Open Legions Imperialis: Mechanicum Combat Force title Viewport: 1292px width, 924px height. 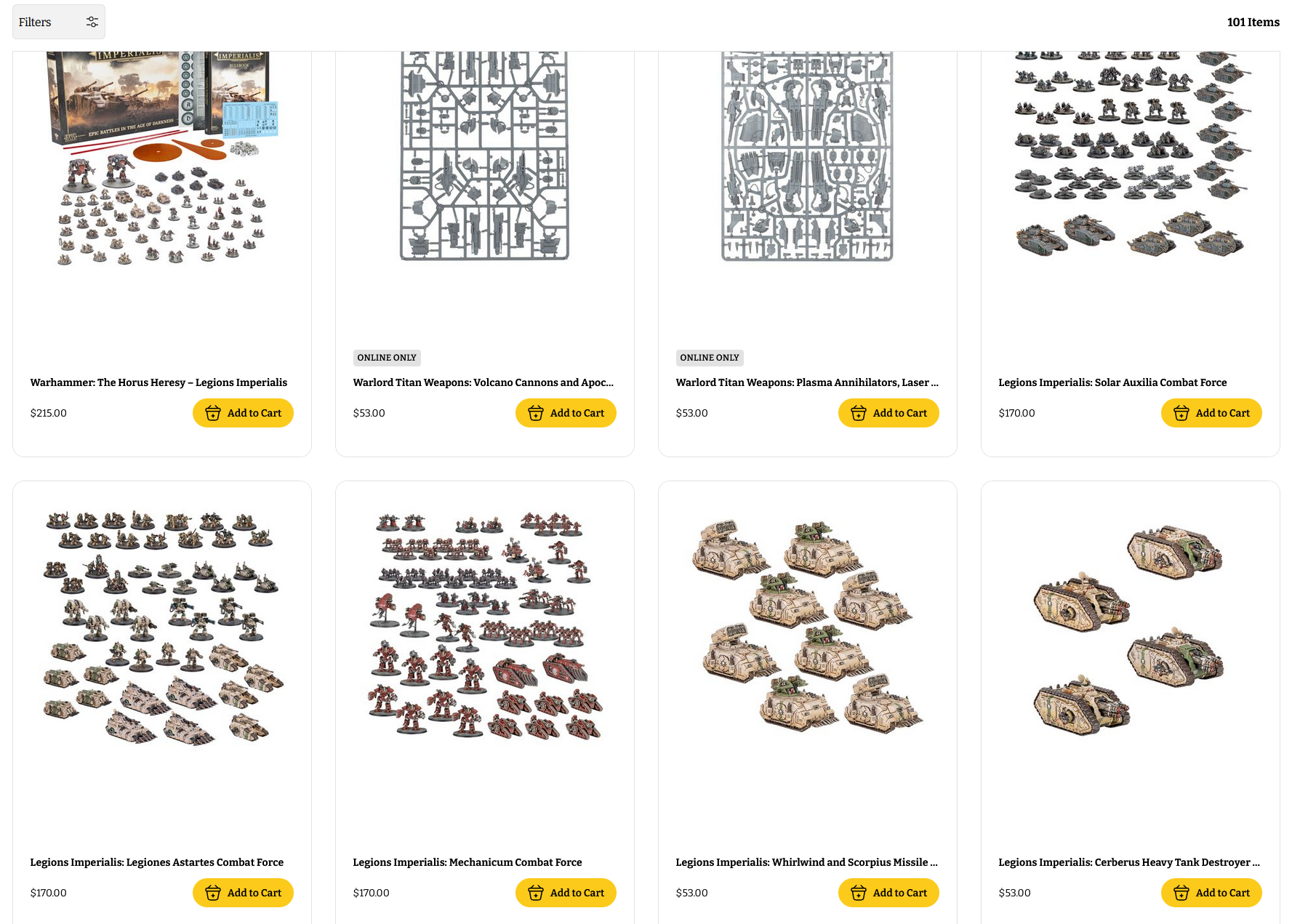click(468, 862)
